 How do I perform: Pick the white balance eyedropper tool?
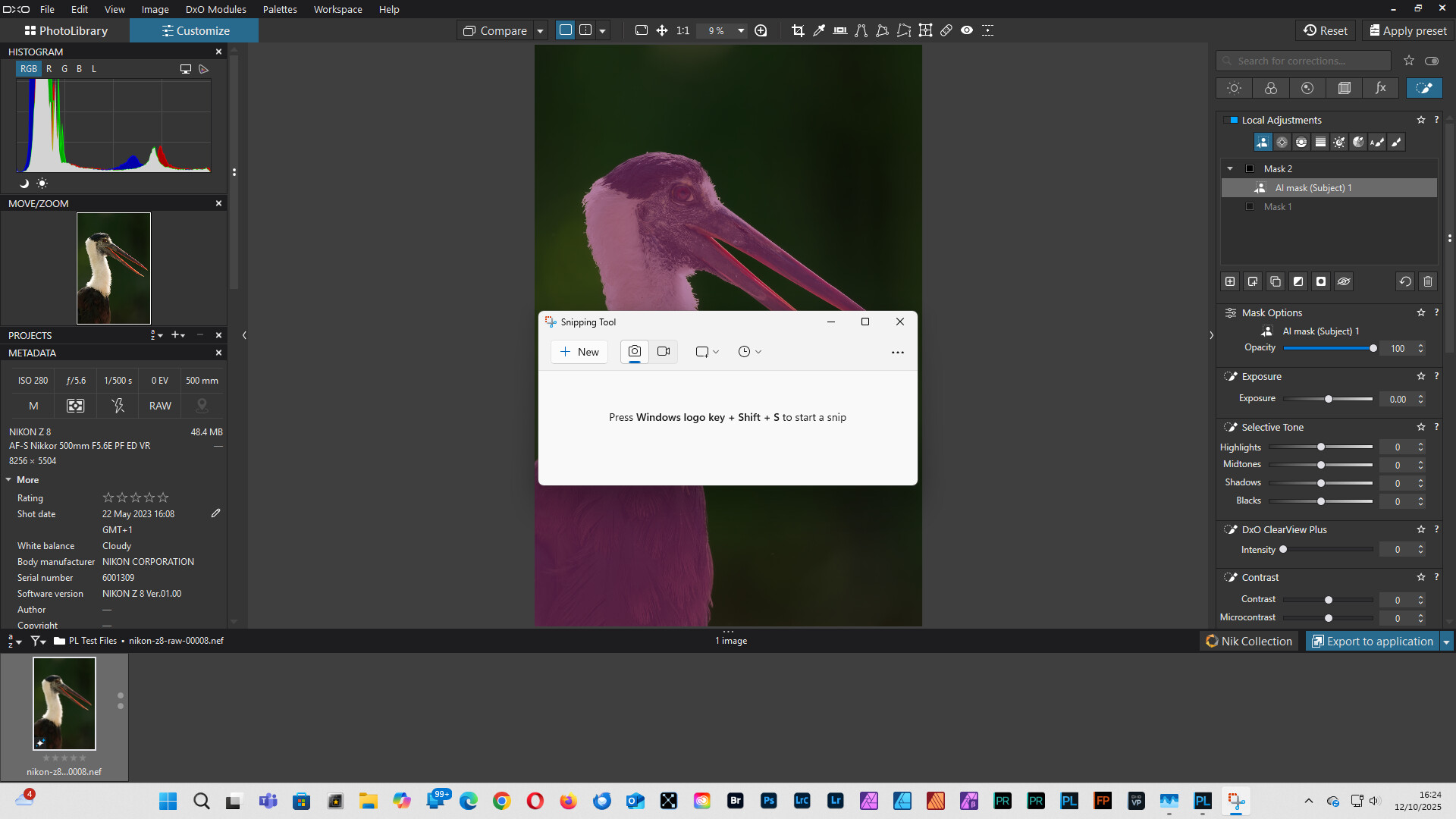(x=819, y=30)
